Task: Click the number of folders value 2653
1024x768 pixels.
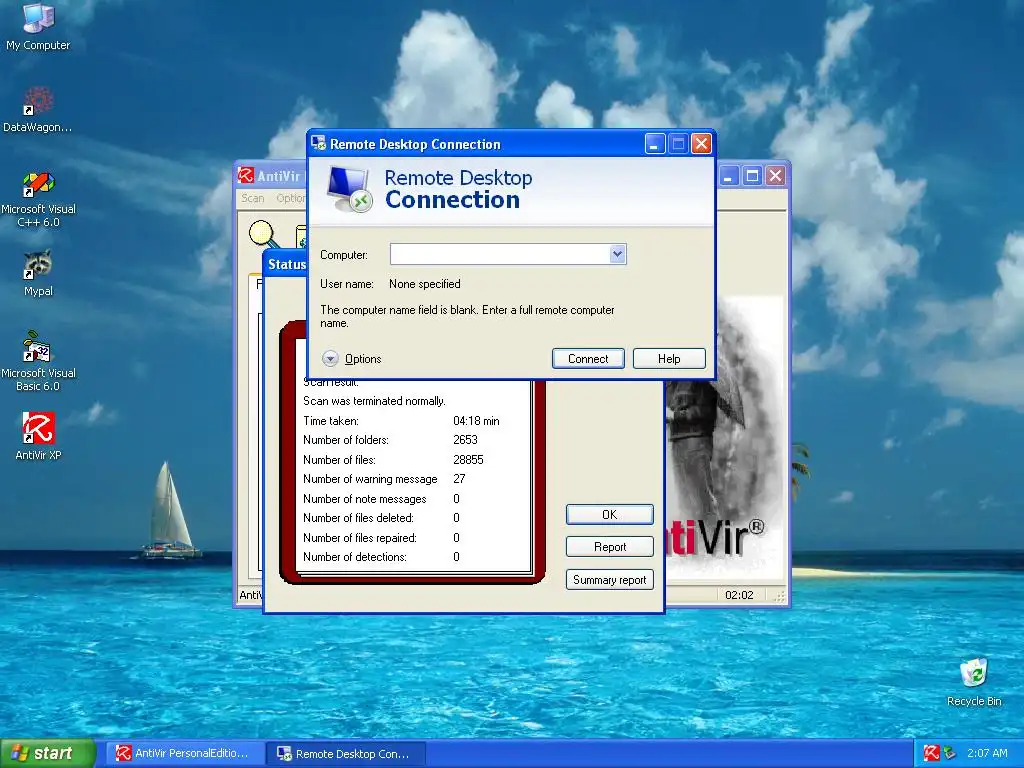Action: pos(465,440)
